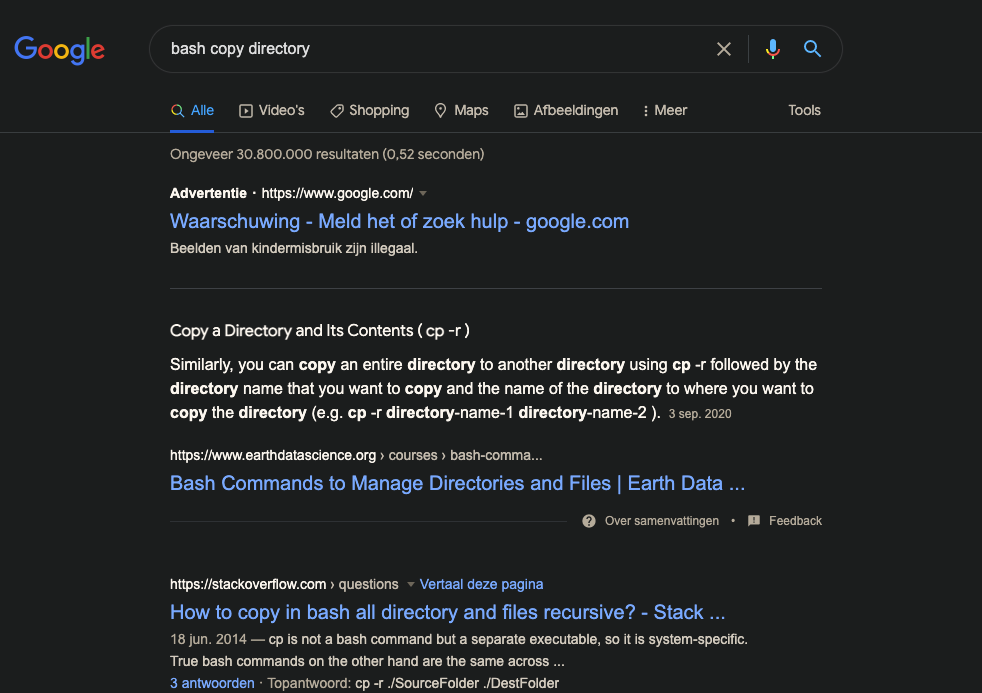Screen dimensions: 982x693
Task: Click the Shopping tab tag icon
Action: coord(337,111)
